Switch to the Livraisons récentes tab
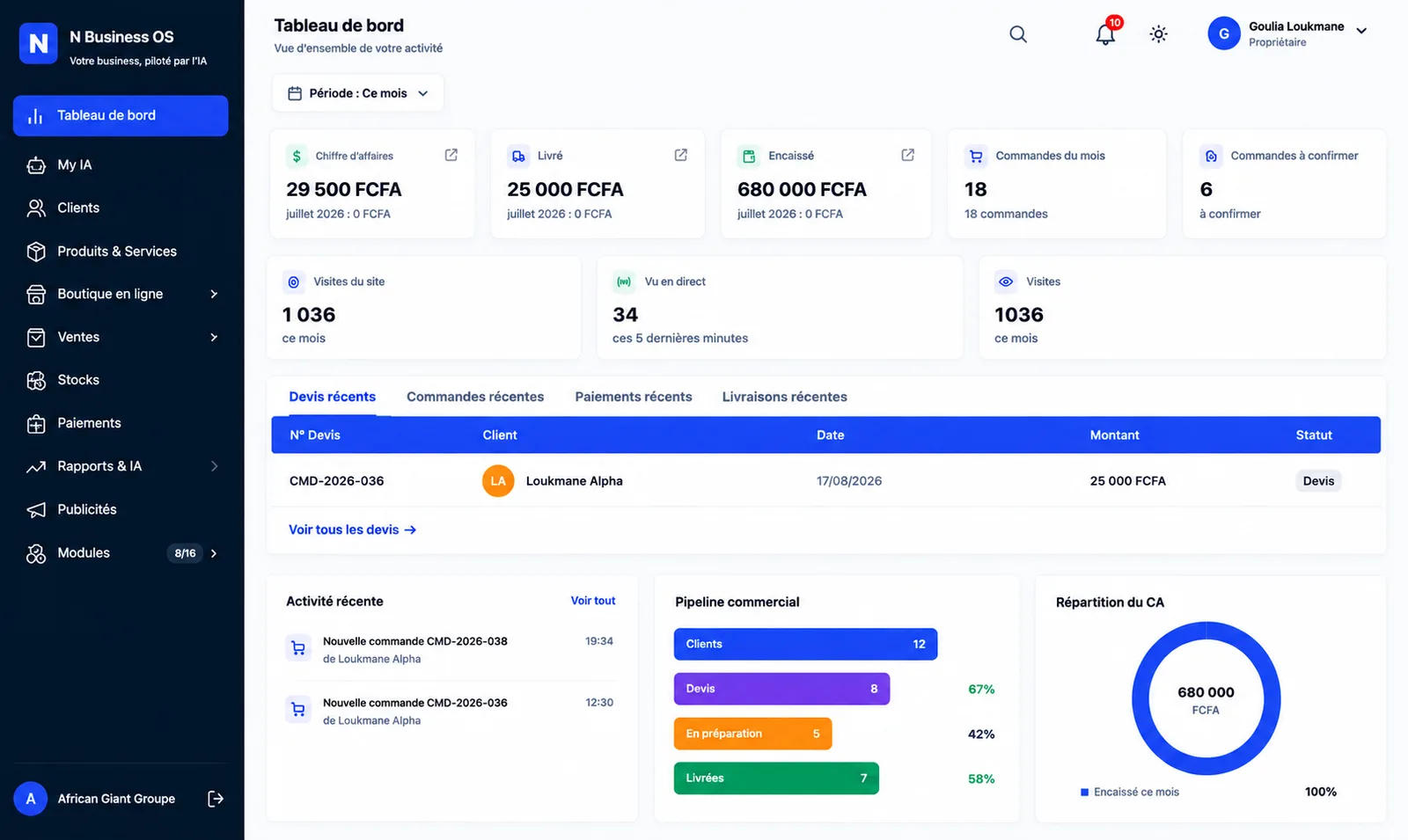 tap(785, 397)
